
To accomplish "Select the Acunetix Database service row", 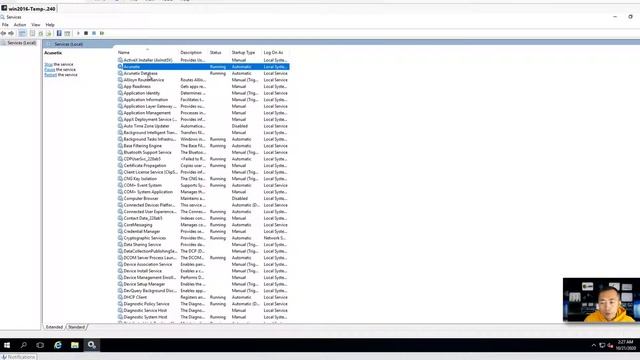I will click(203, 73).
